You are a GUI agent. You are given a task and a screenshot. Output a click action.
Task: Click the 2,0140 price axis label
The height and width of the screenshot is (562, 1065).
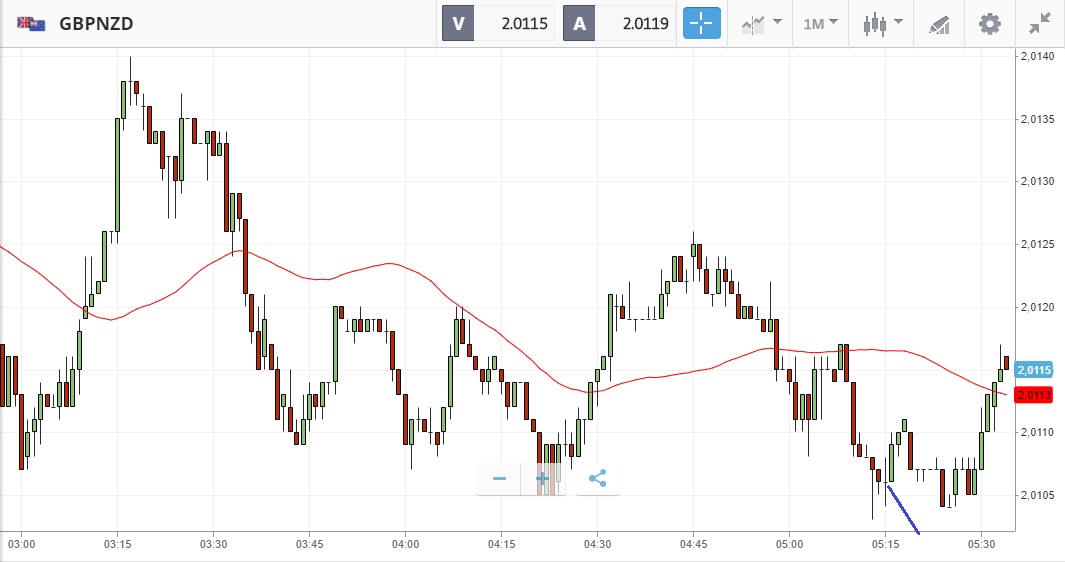click(x=1033, y=57)
